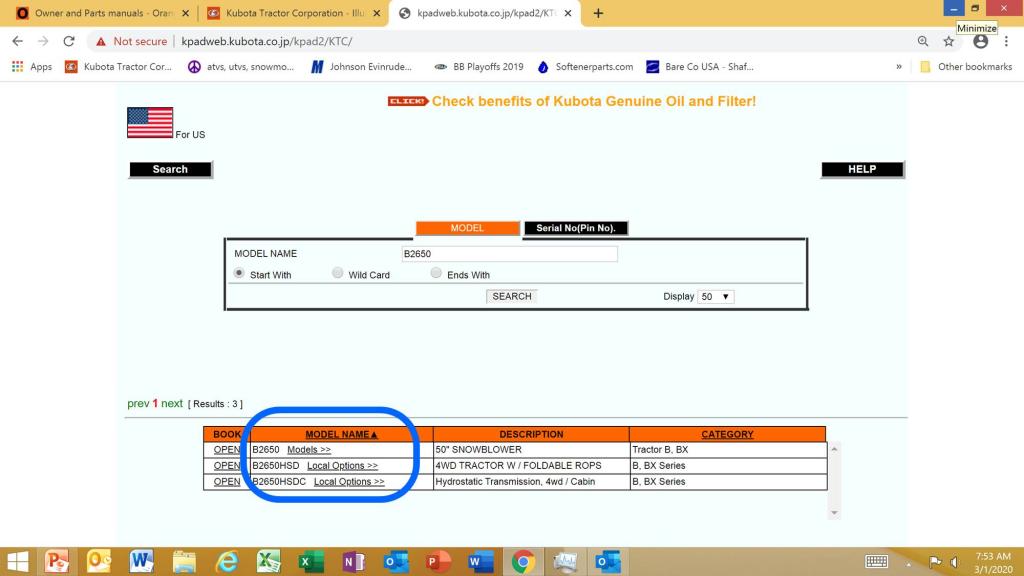Click Models >> link for B2650
This screenshot has height=576, width=1024.
point(309,450)
